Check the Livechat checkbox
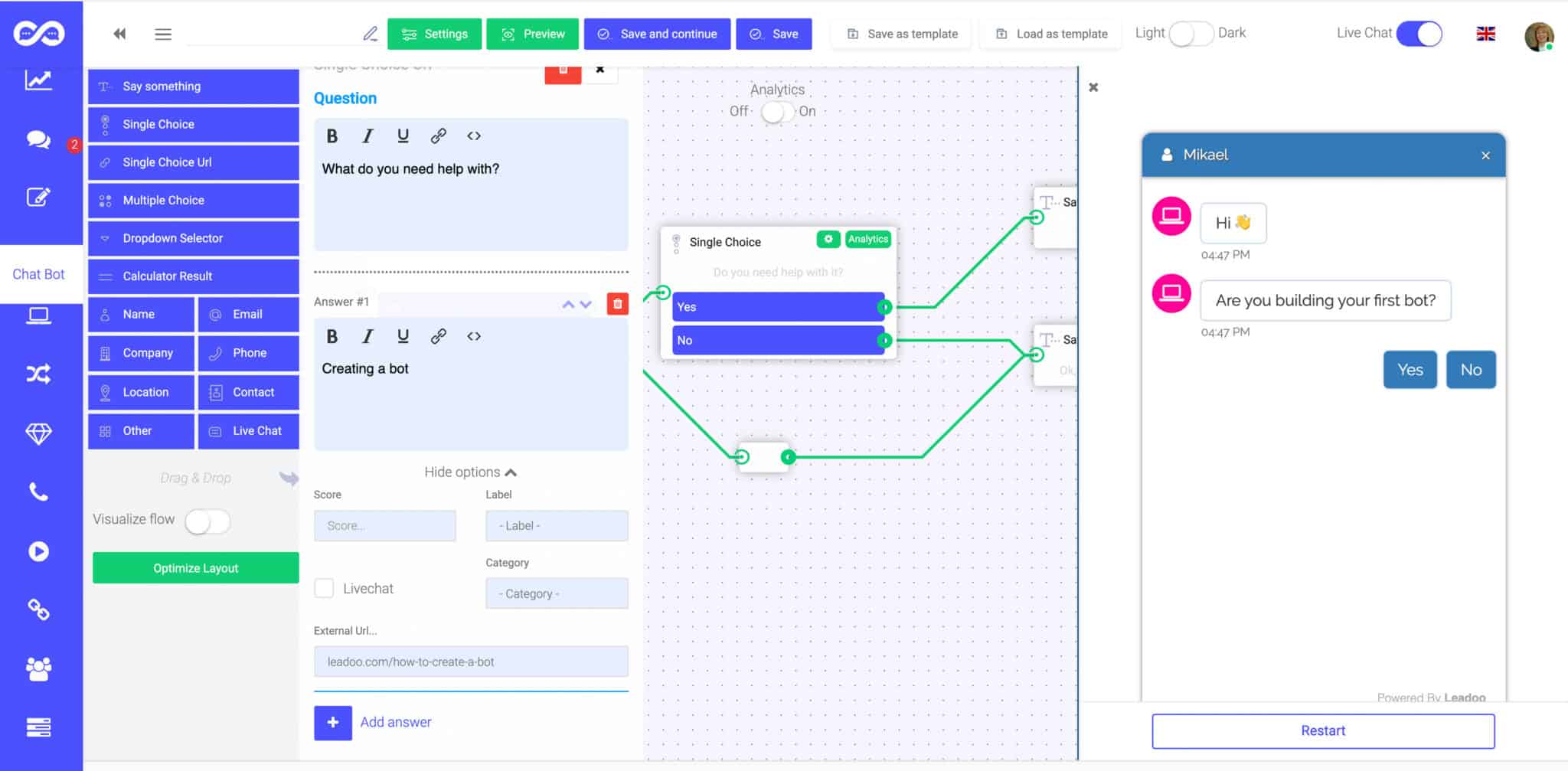This screenshot has width=1568, height=771. [323, 588]
